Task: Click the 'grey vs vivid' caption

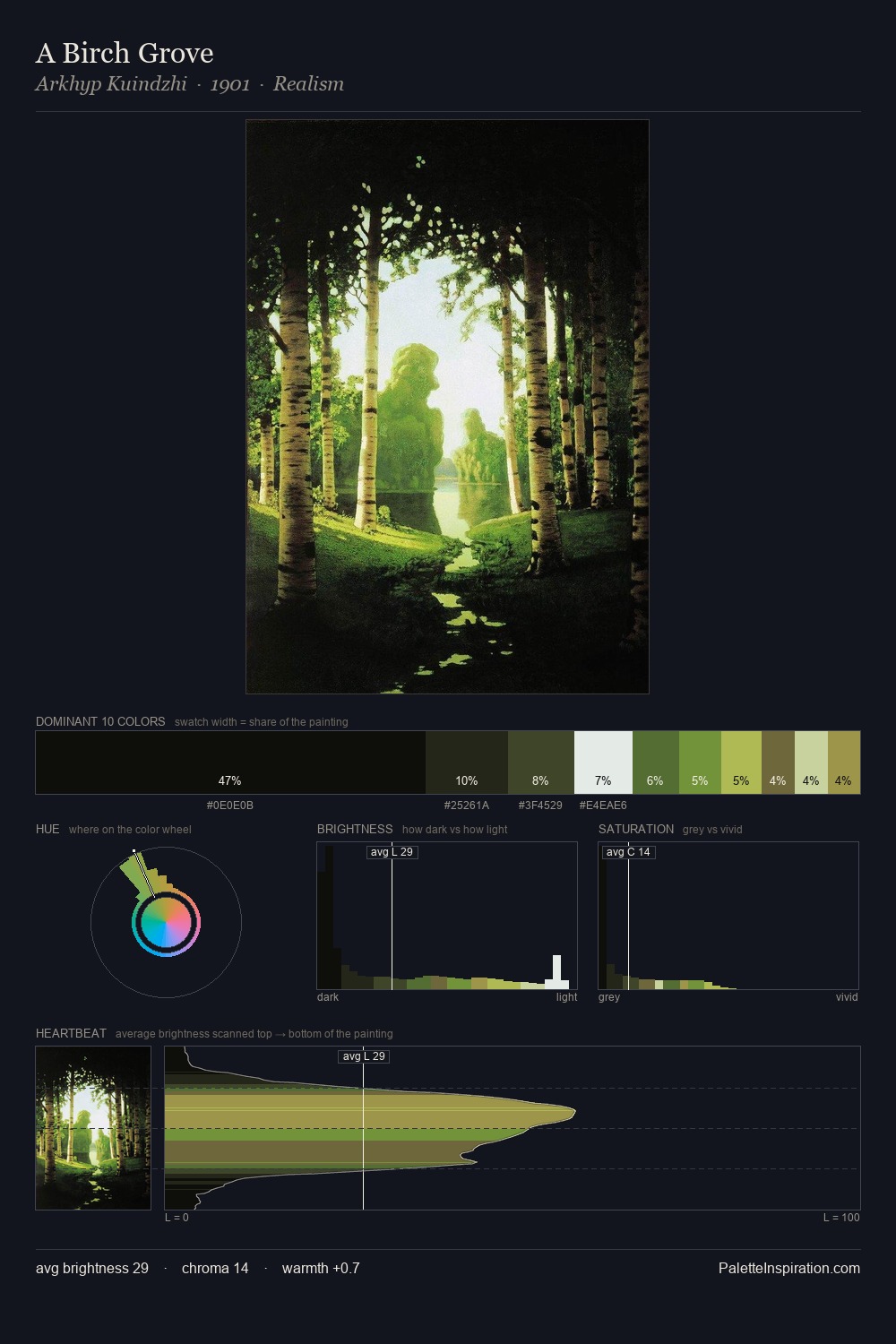Action: (x=712, y=830)
